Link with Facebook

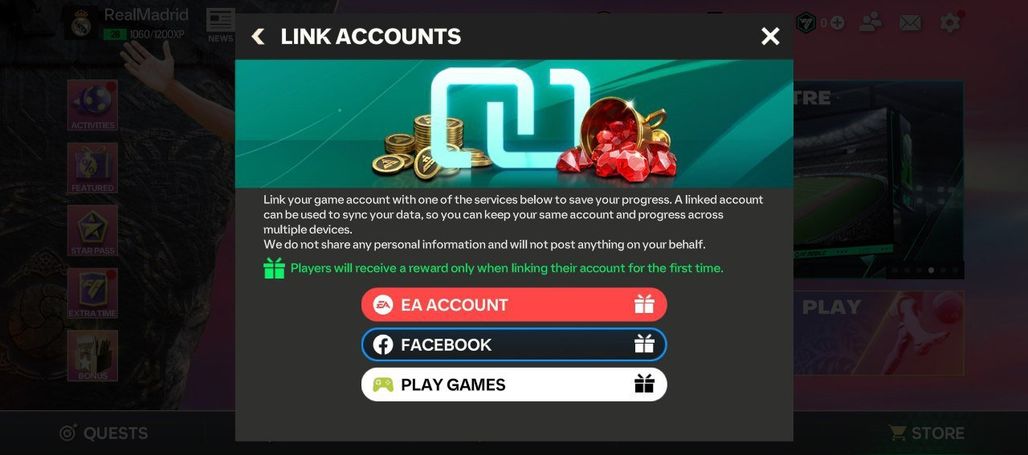(514, 345)
